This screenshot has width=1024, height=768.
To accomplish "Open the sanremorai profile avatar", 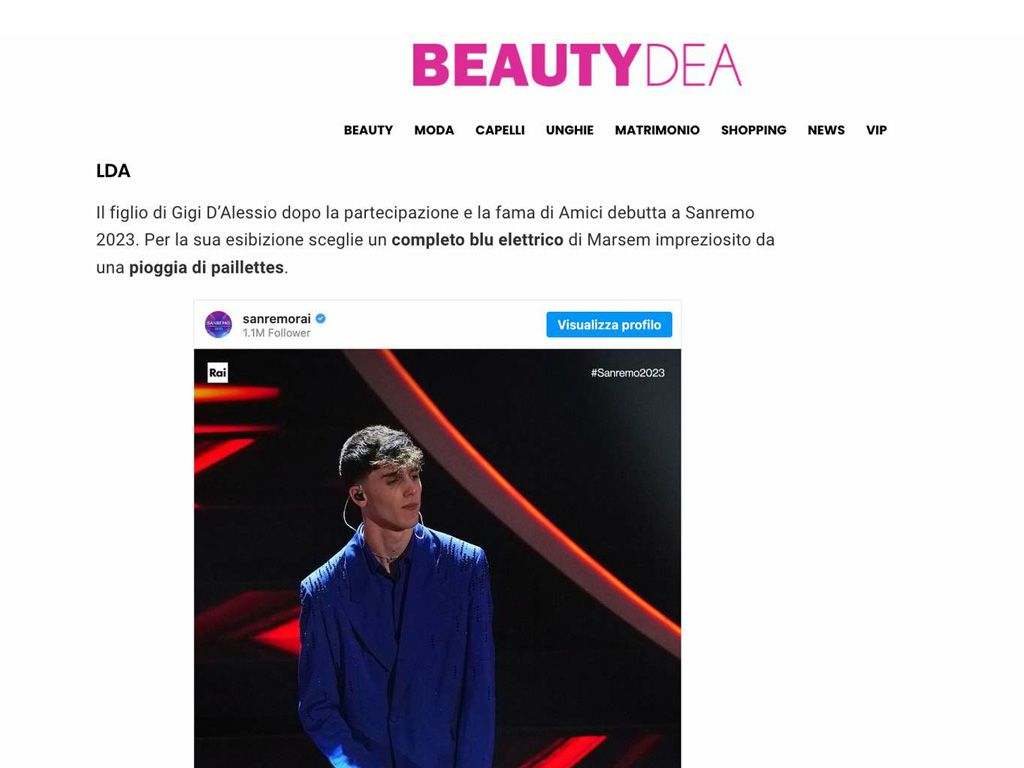I will (x=218, y=325).
